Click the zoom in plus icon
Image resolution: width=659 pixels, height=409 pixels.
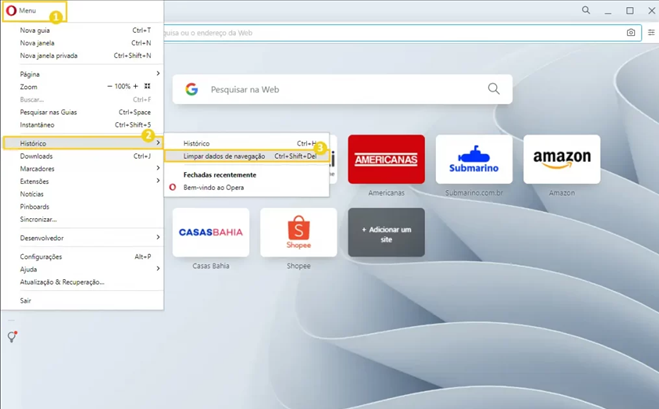(135, 86)
